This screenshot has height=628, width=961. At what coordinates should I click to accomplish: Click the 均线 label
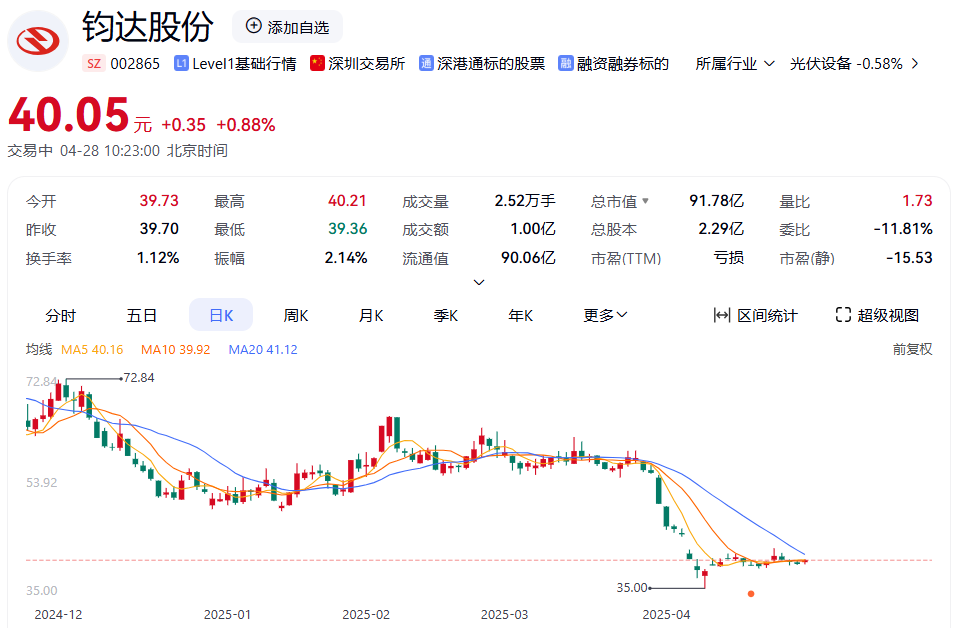(x=39, y=349)
